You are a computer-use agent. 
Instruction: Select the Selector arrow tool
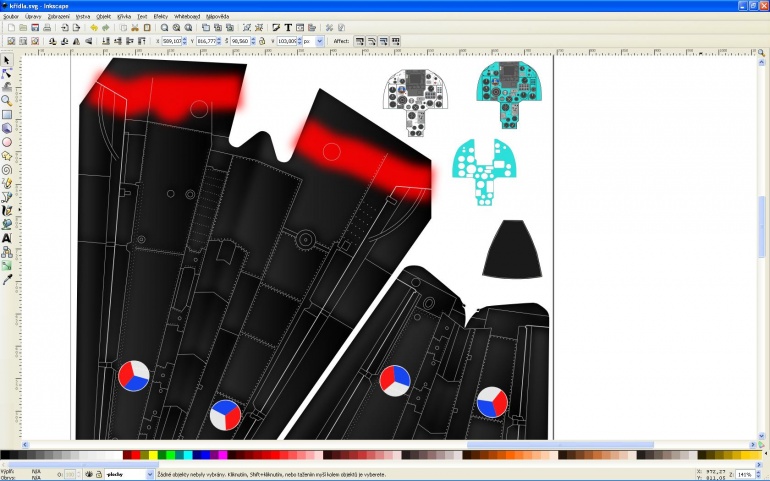pos(7,60)
